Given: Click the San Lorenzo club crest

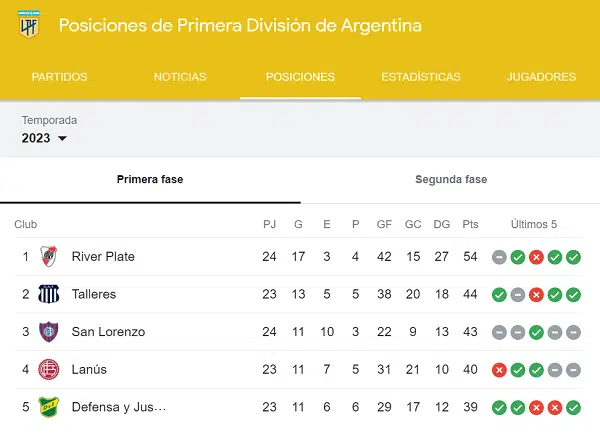Looking at the screenshot, I should 49,332.
